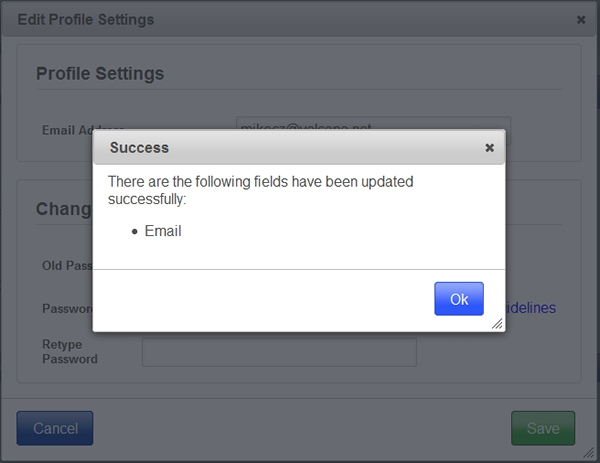Click the Cancel button
This screenshot has height=463, width=600.
[x=55, y=428]
